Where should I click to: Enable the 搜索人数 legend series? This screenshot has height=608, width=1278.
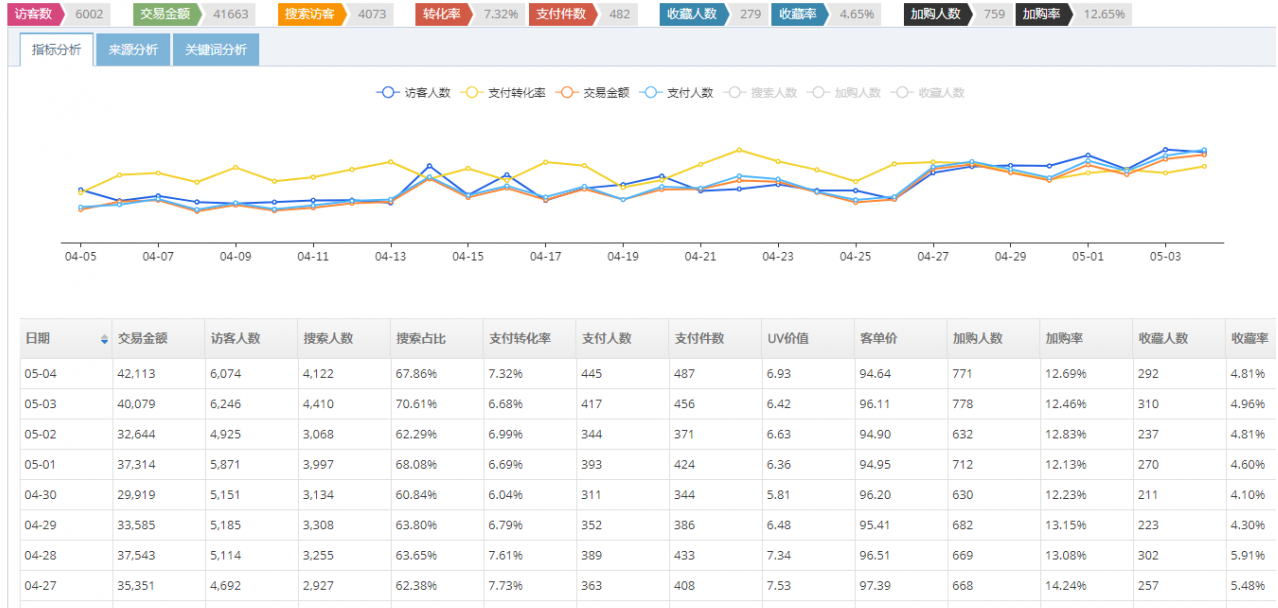(x=761, y=92)
